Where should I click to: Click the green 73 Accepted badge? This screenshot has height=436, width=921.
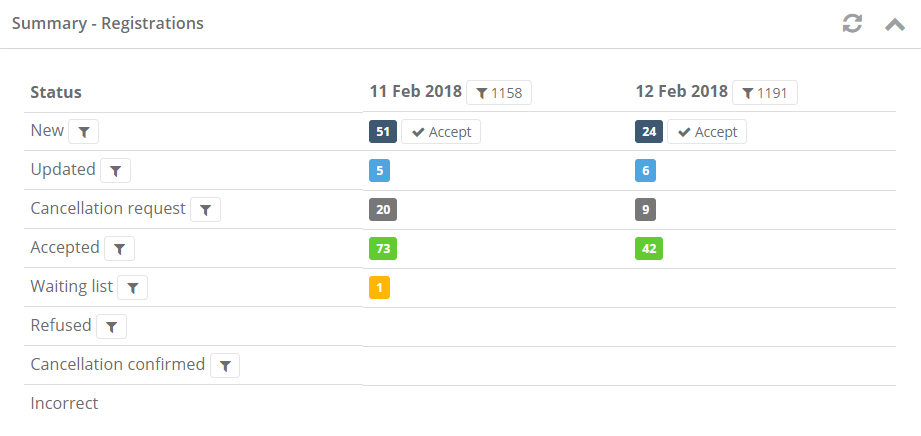382,249
